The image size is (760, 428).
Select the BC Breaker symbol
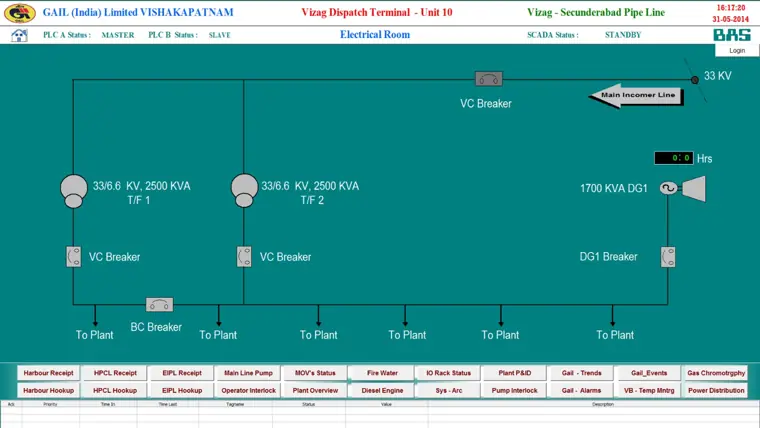[159, 304]
